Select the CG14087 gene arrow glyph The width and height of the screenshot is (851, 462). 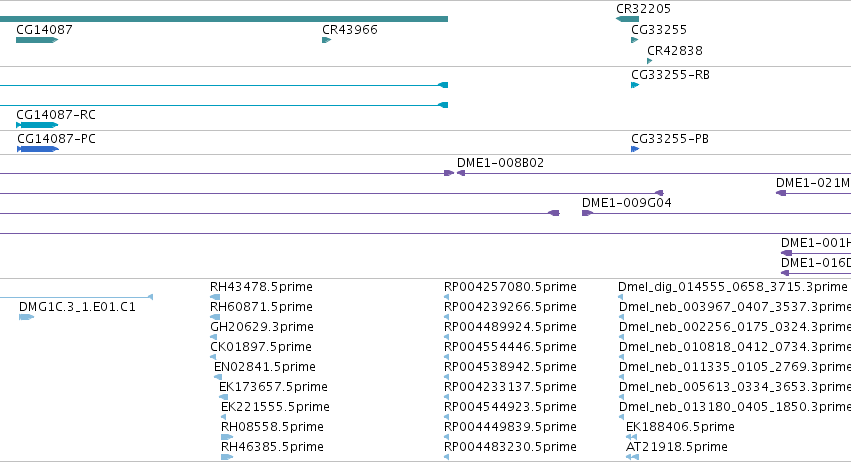(x=37, y=40)
